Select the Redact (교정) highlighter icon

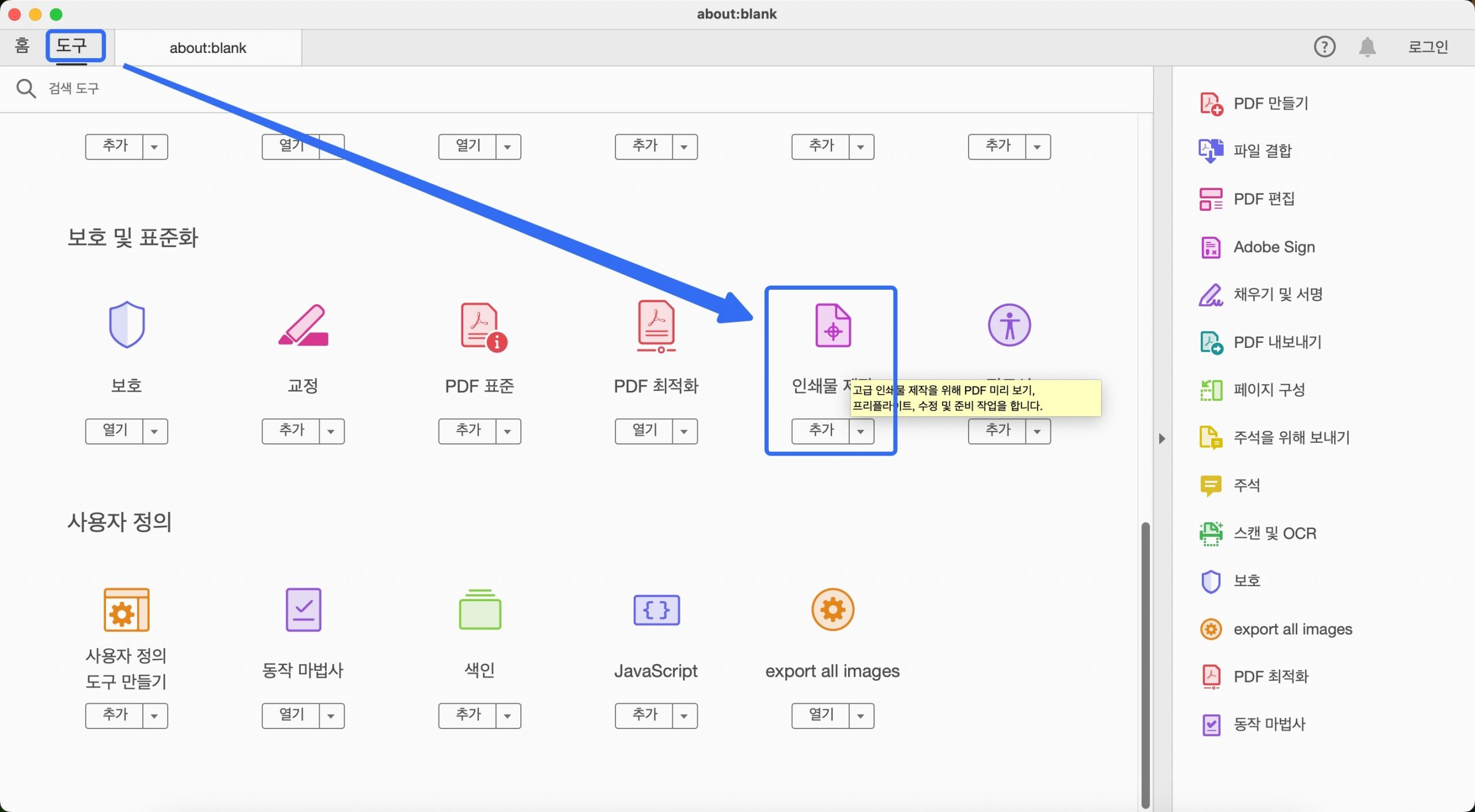(303, 325)
